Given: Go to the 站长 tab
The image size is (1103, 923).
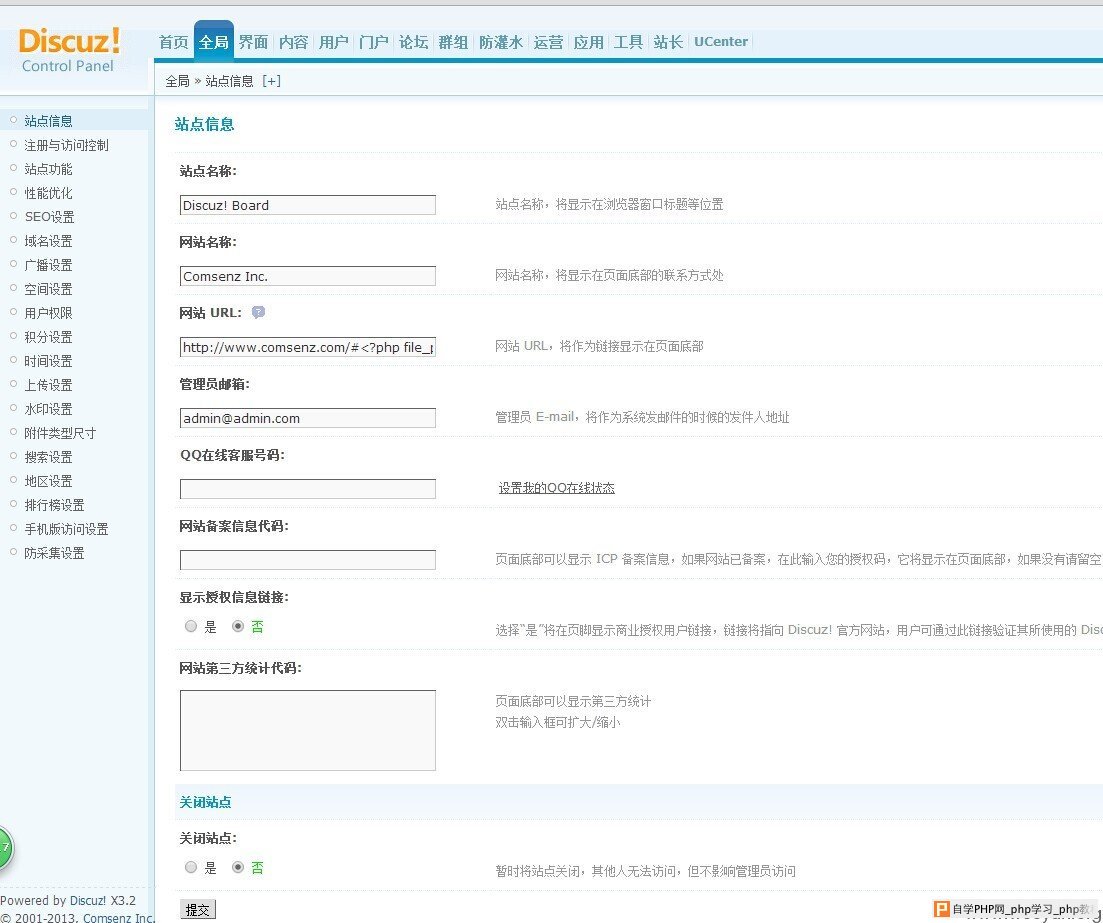Looking at the screenshot, I should click(x=668, y=42).
